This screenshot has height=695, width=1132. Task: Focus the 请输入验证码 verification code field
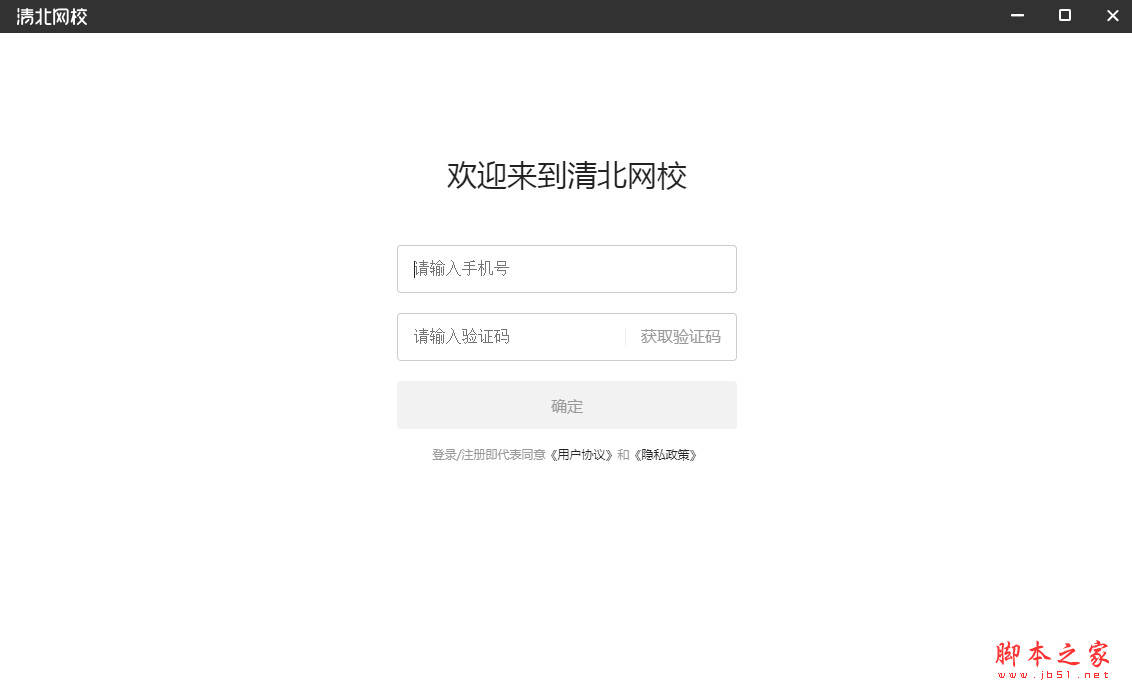[511, 337]
